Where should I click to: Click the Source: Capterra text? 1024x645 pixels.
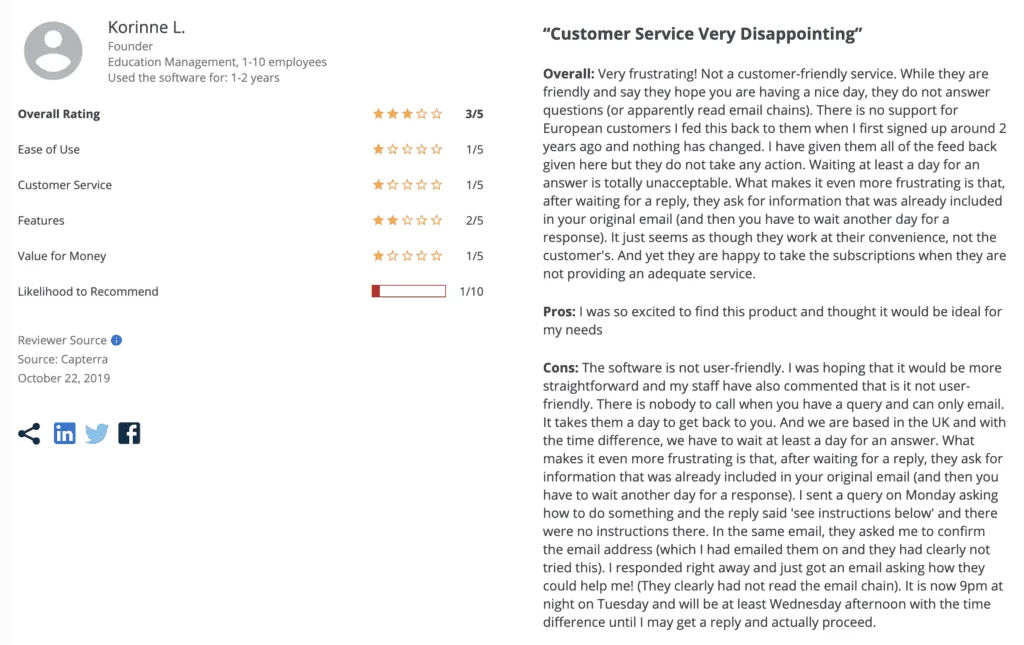click(63, 359)
